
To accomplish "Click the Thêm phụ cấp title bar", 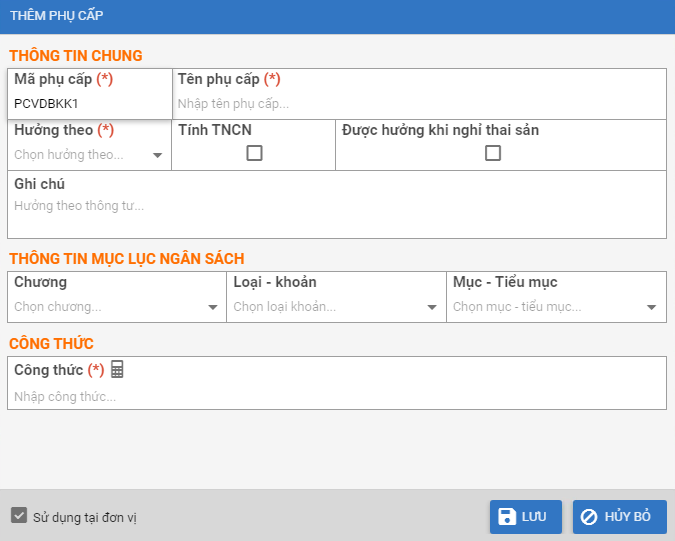I will tap(337, 16).
